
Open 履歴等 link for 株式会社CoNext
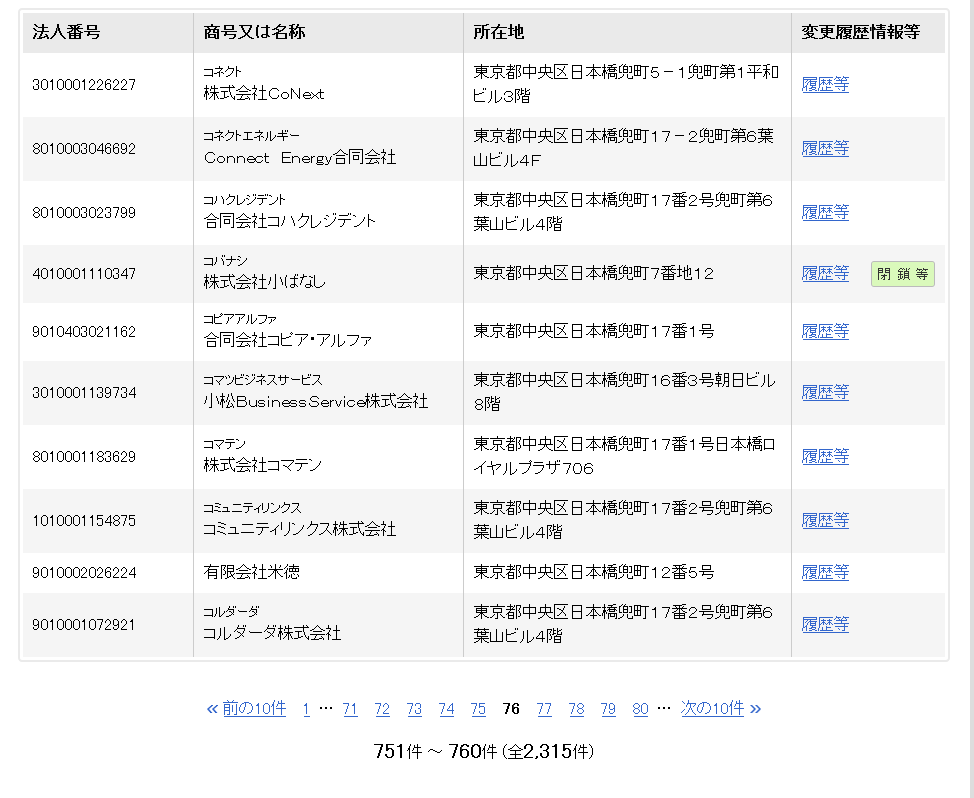(x=825, y=85)
